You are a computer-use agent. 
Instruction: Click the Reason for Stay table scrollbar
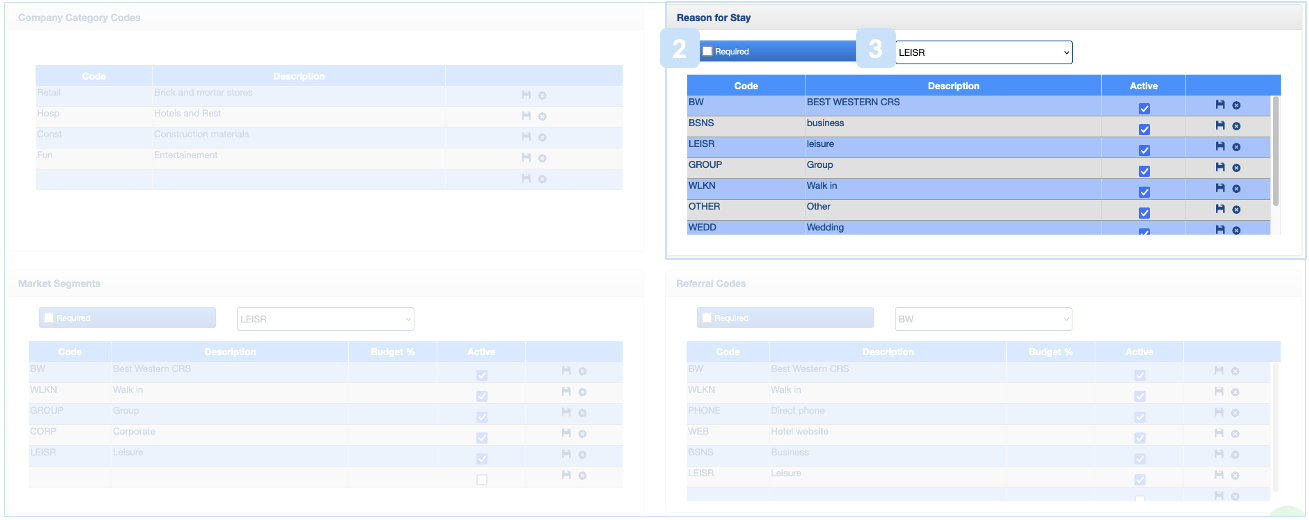tap(1274, 150)
